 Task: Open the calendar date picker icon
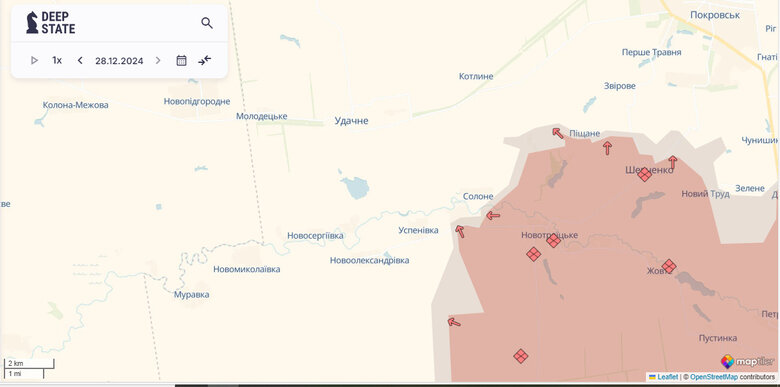pos(182,61)
